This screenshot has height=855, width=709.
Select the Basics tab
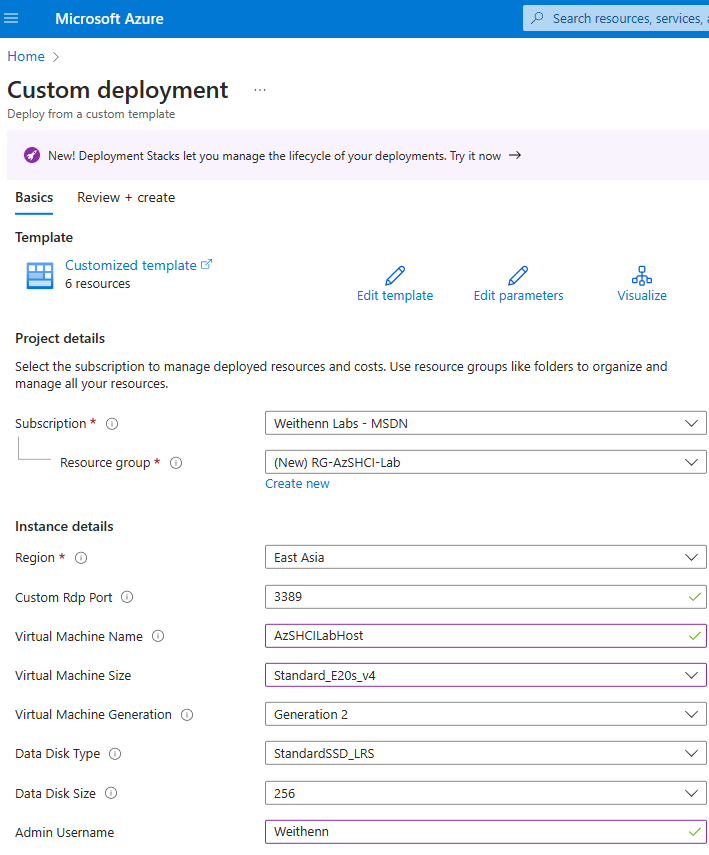point(34,197)
